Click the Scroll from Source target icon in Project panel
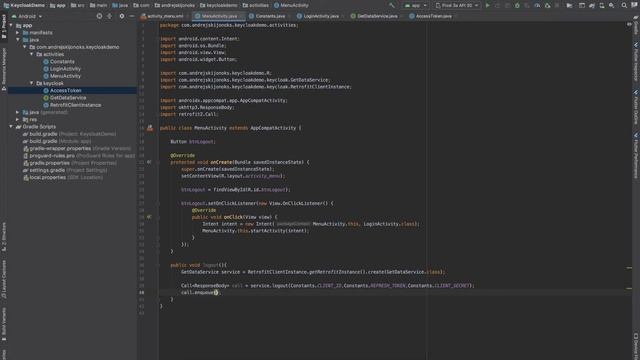The width and height of the screenshot is (640, 360). [99, 16]
